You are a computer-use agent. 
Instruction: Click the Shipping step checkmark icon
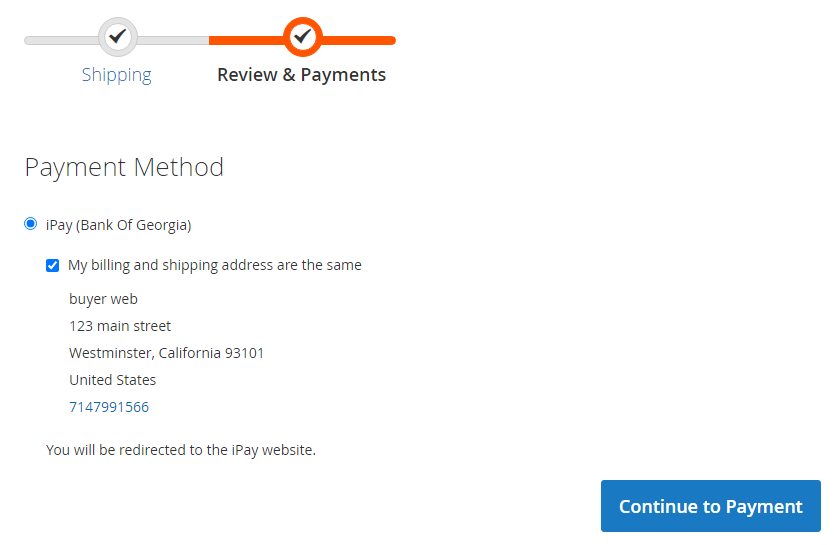click(118, 37)
